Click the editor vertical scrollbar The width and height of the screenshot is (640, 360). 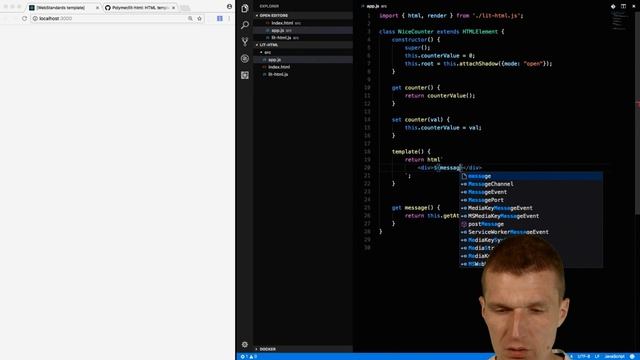638,112
